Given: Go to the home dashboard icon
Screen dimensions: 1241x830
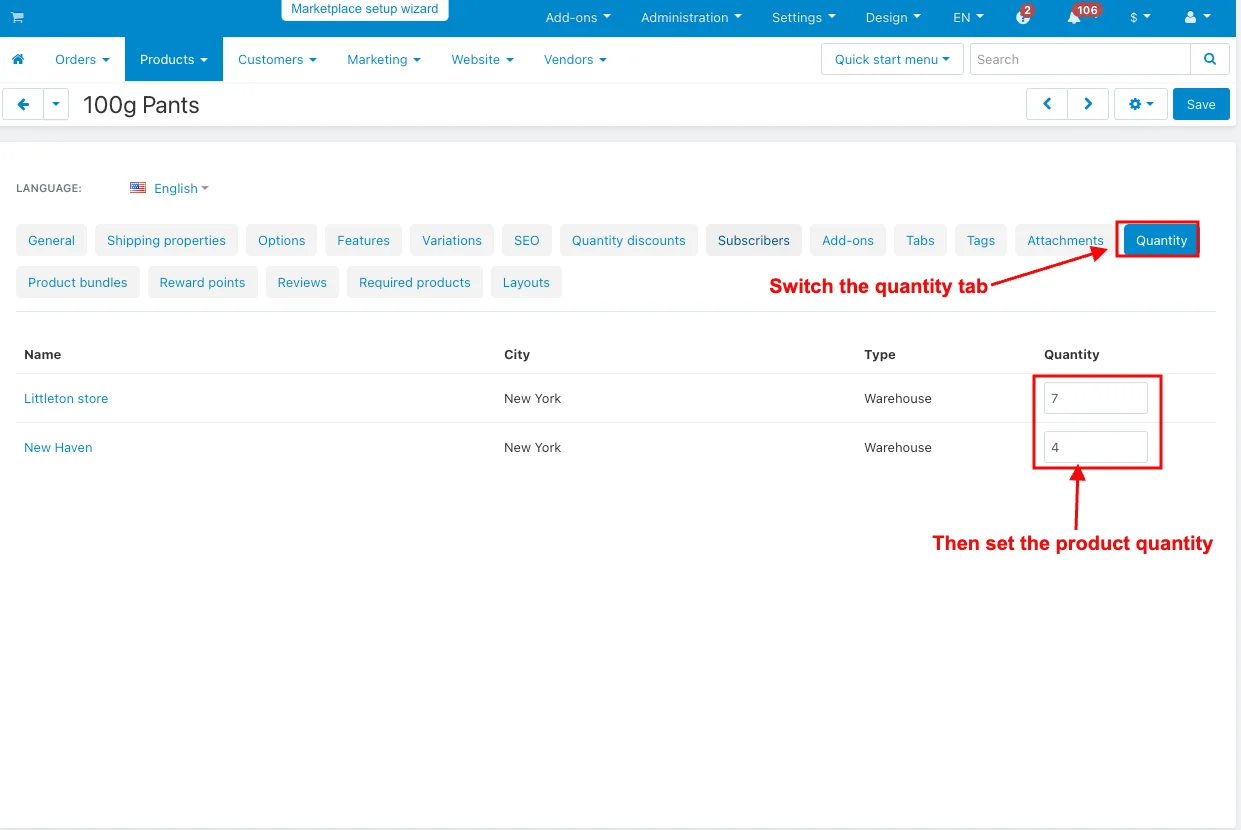Looking at the screenshot, I should coord(18,60).
